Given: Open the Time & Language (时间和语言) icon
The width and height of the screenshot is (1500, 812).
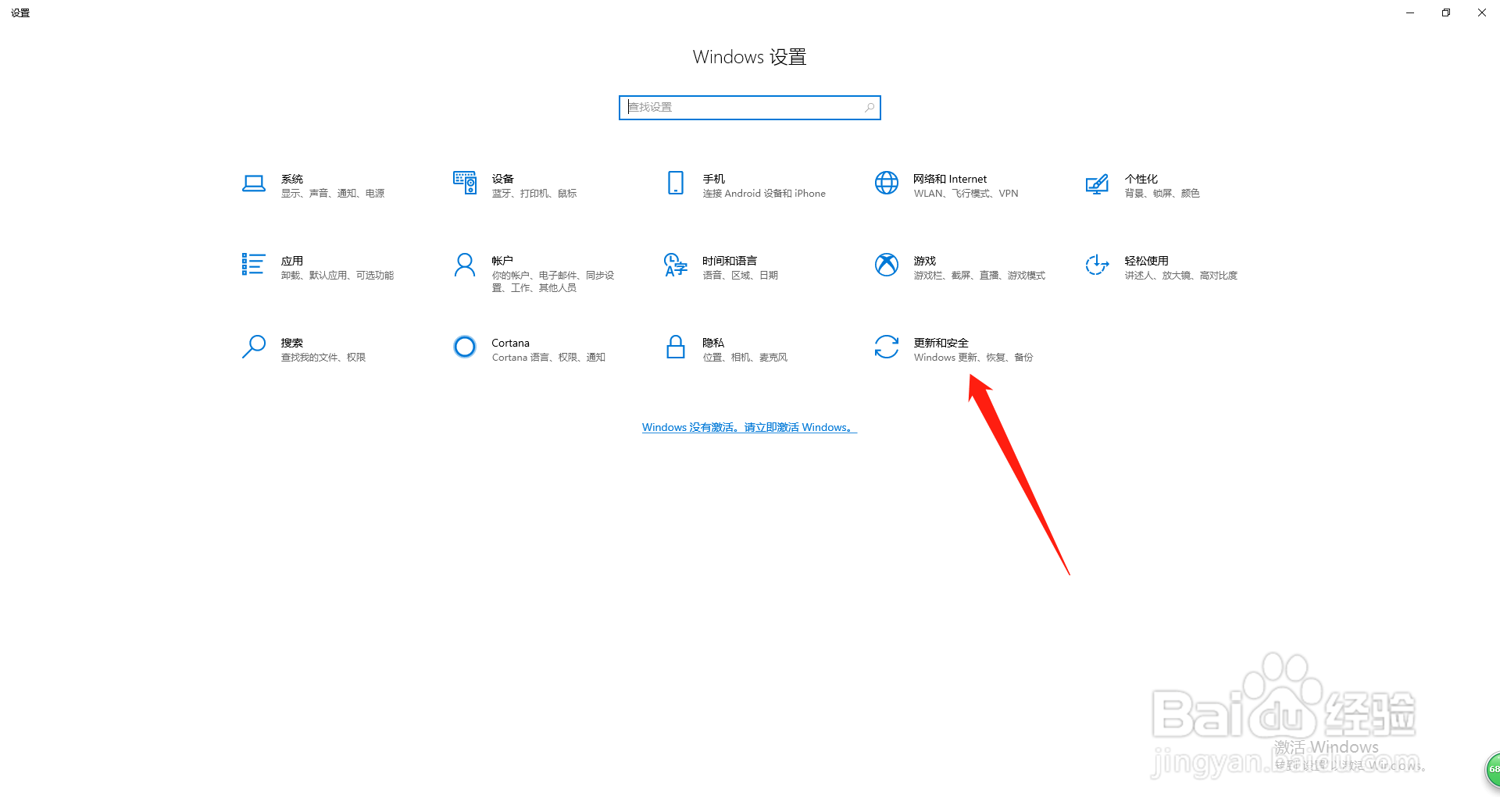Looking at the screenshot, I should click(x=676, y=265).
